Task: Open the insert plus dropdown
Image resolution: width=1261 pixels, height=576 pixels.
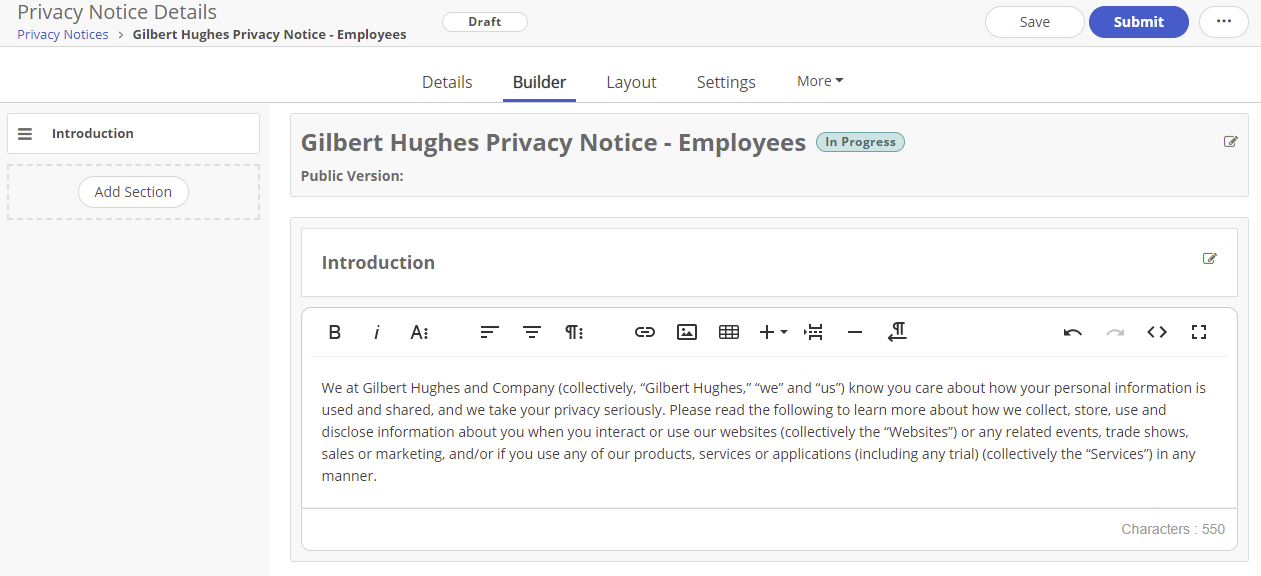Action: click(x=771, y=332)
